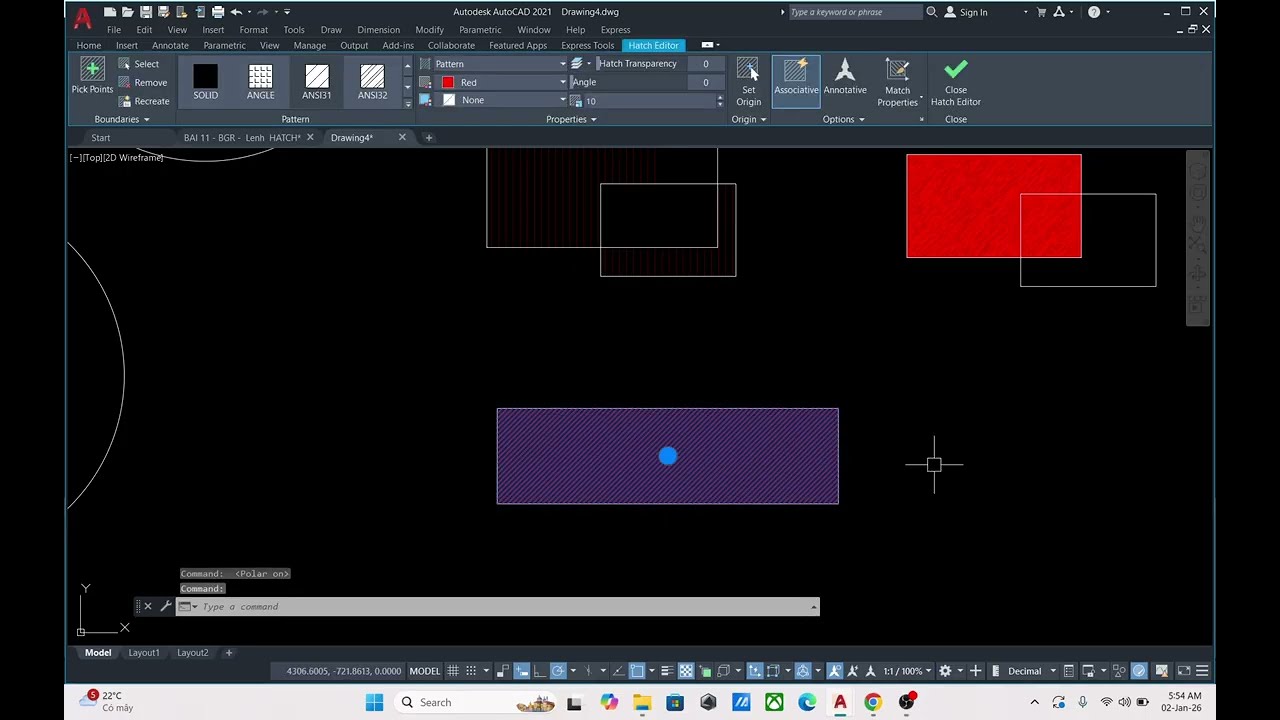Open Windows Start menu on taskbar
Viewport: 1280px width, 720px height.
374,702
